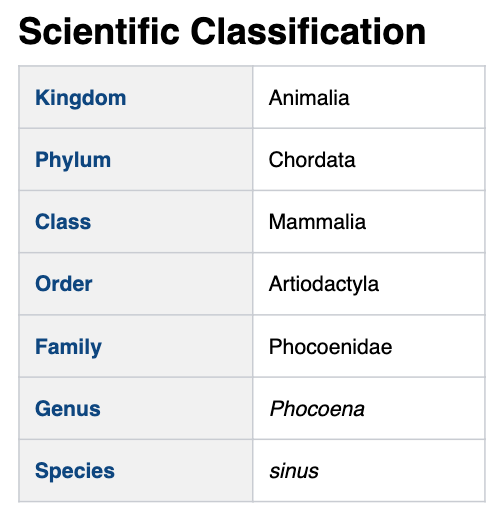Open the Genus link

pyautogui.click(x=68, y=409)
